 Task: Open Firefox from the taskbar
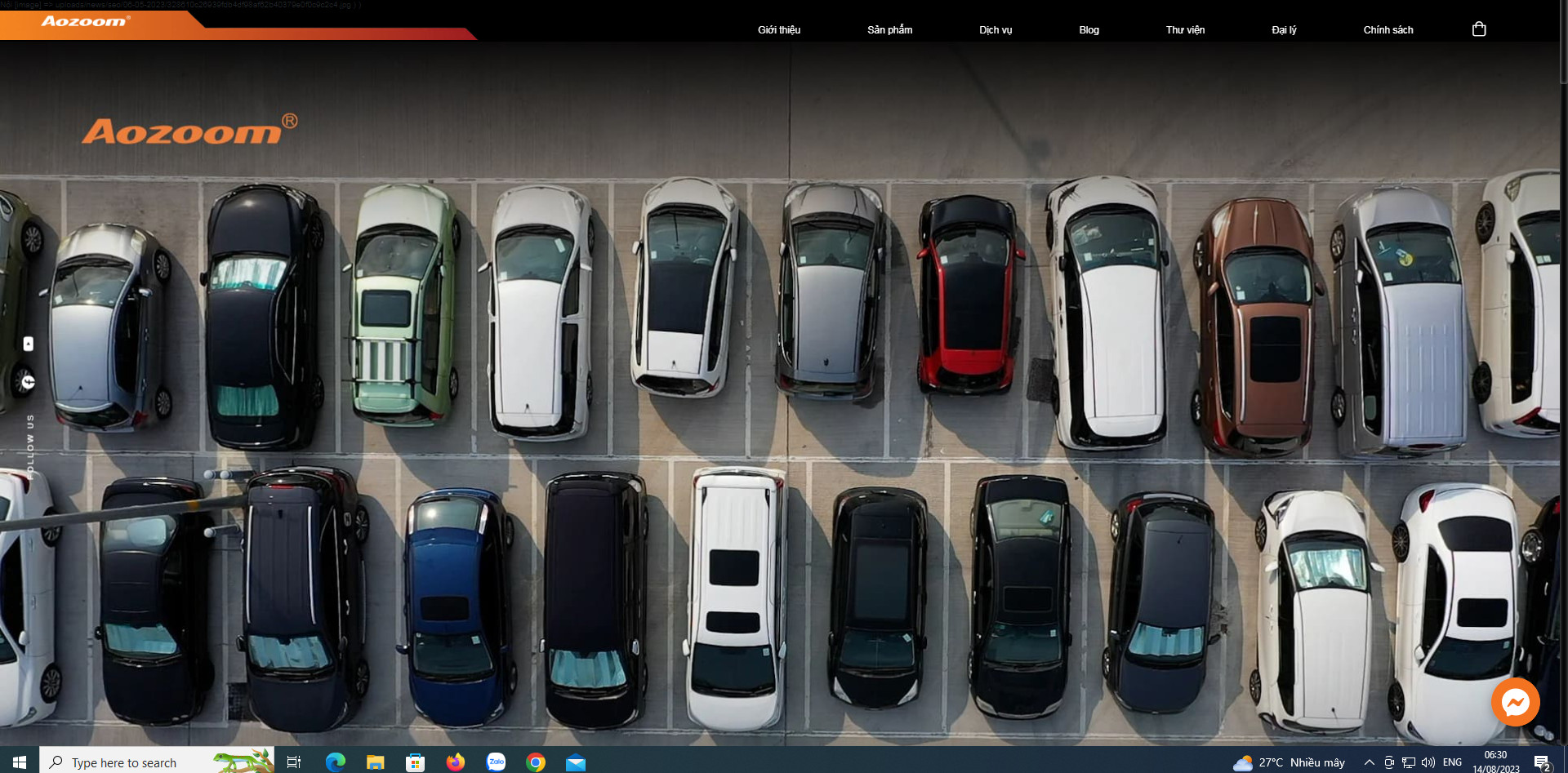coord(456,762)
